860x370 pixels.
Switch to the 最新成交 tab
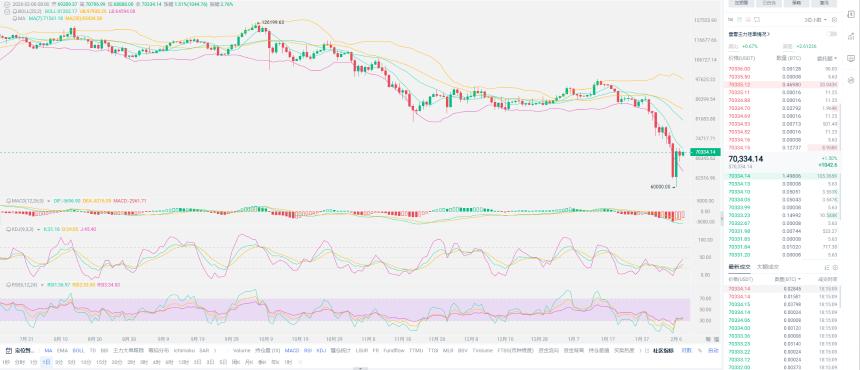(x=738, y=267)
